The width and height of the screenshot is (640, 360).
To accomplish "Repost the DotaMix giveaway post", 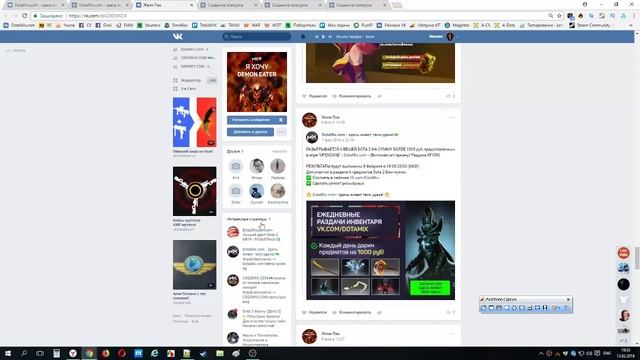I will click(379, 312).
